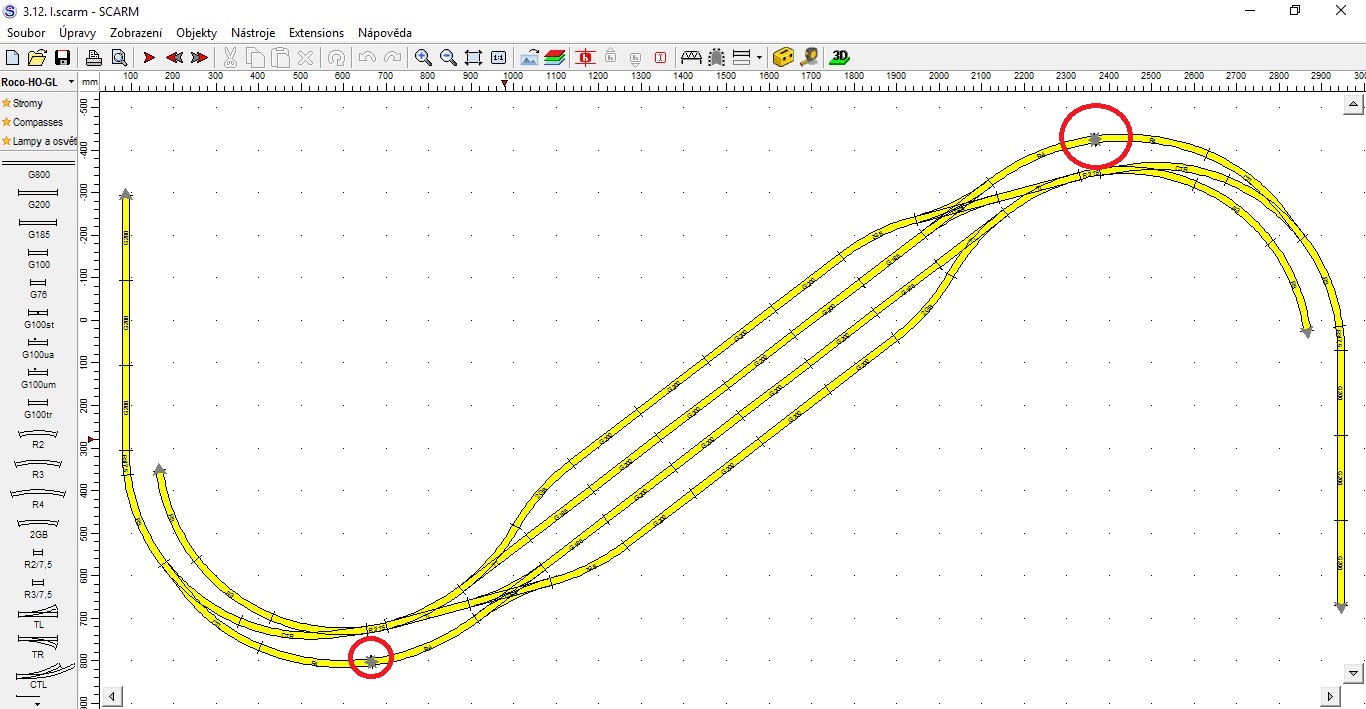This screenshot has height=709, width=1366.
Task: Open the Roco-HO-GL track library dropdown
Action: point(71,82)
